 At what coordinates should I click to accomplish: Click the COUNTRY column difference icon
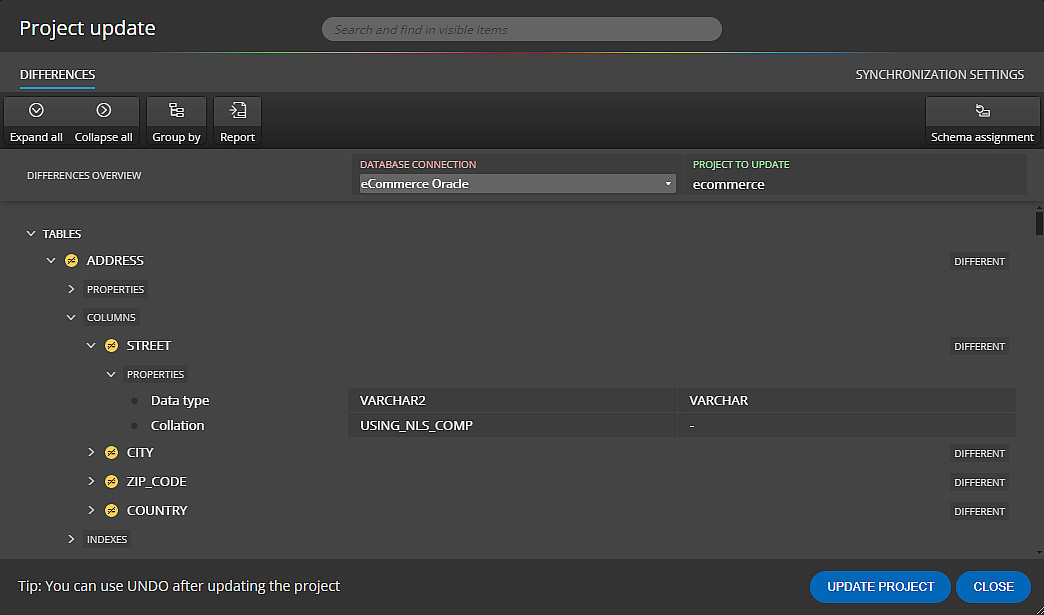tap(112, 511)
